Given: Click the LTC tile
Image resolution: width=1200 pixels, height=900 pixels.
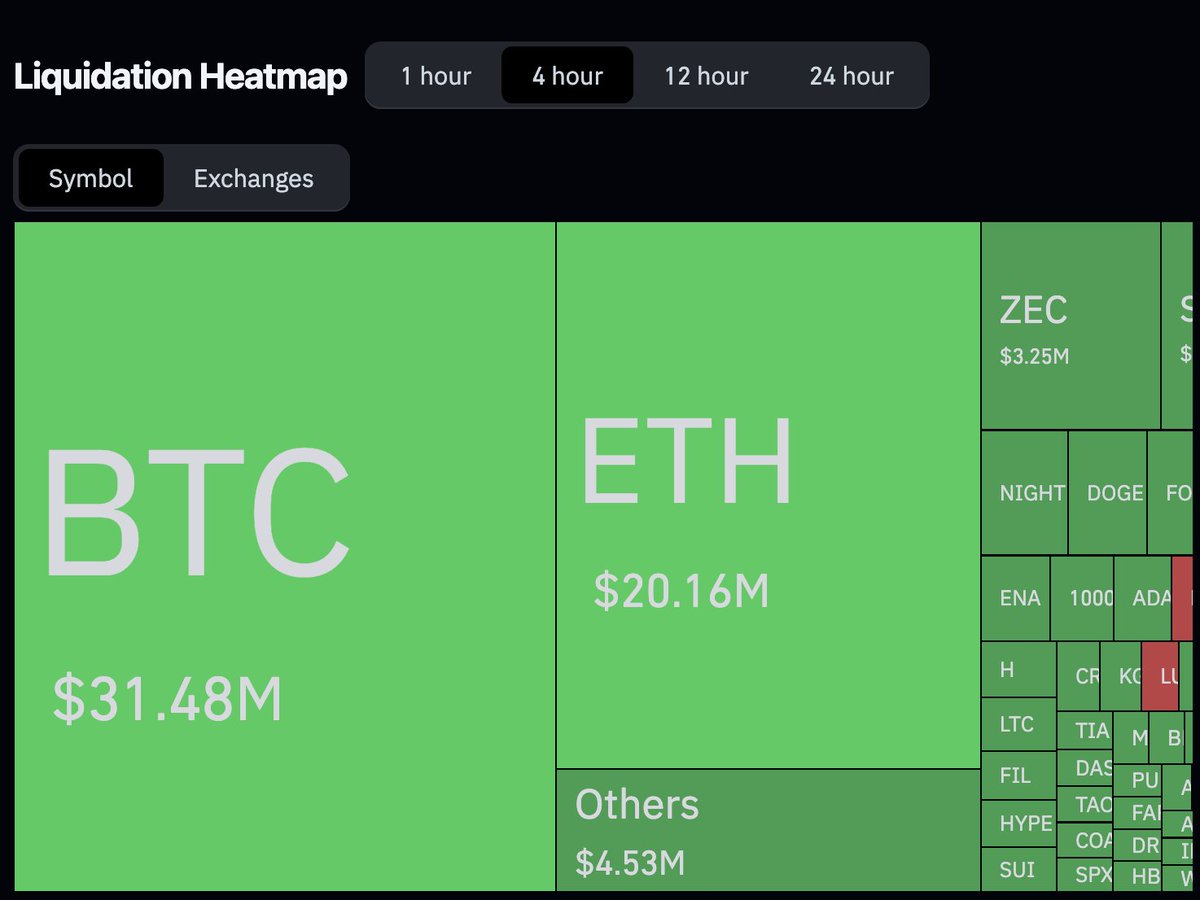Looking at the screenshot, I should coord(1019,724).
